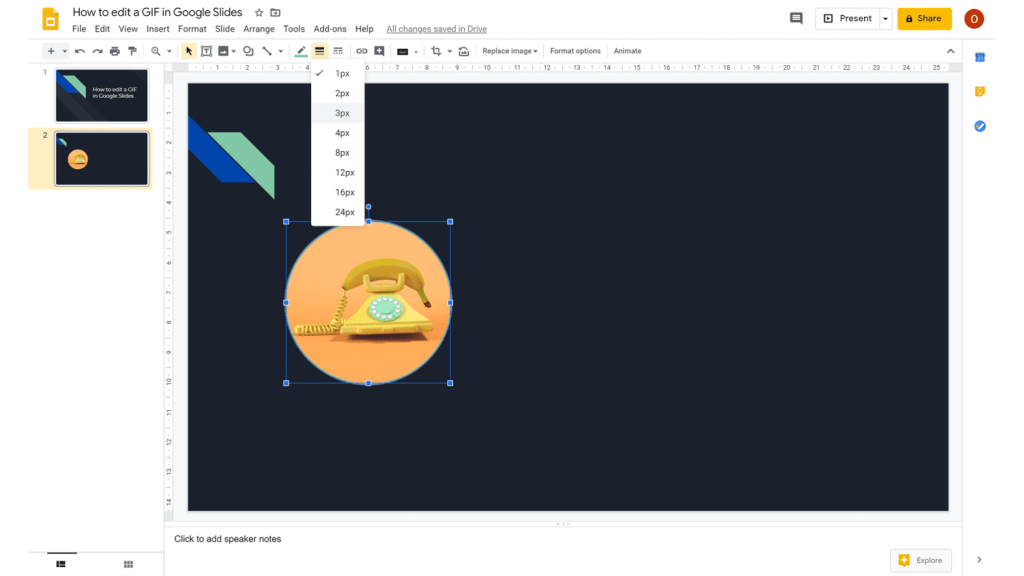This screenshot has width=1024, height=576.
Task: Open the Border color picker
Action: pos(300,51)
